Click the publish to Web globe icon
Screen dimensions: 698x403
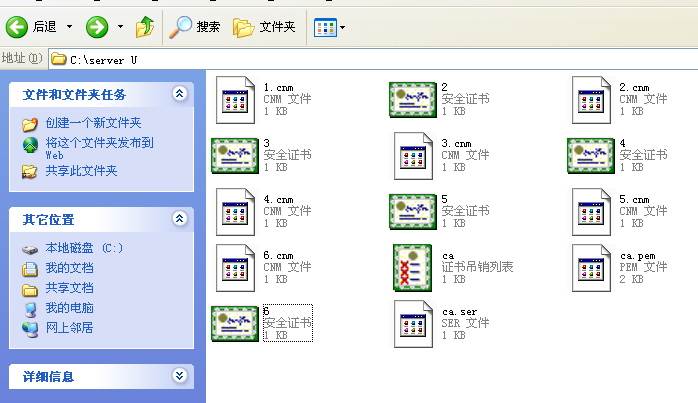click(x=30, y=146)
